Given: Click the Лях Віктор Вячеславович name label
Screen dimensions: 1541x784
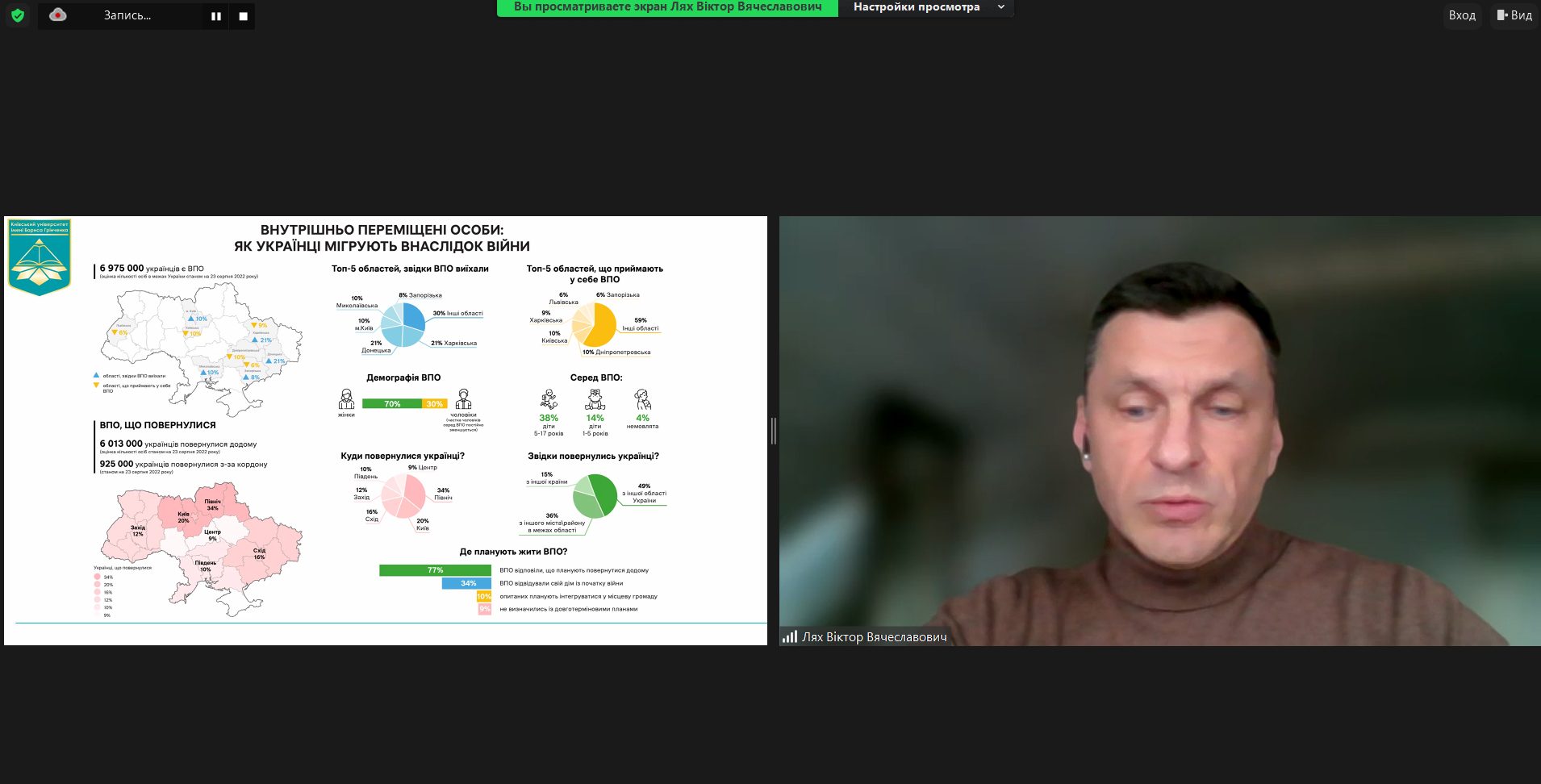Looking at the screenshot, I should (x=874, y=637).
